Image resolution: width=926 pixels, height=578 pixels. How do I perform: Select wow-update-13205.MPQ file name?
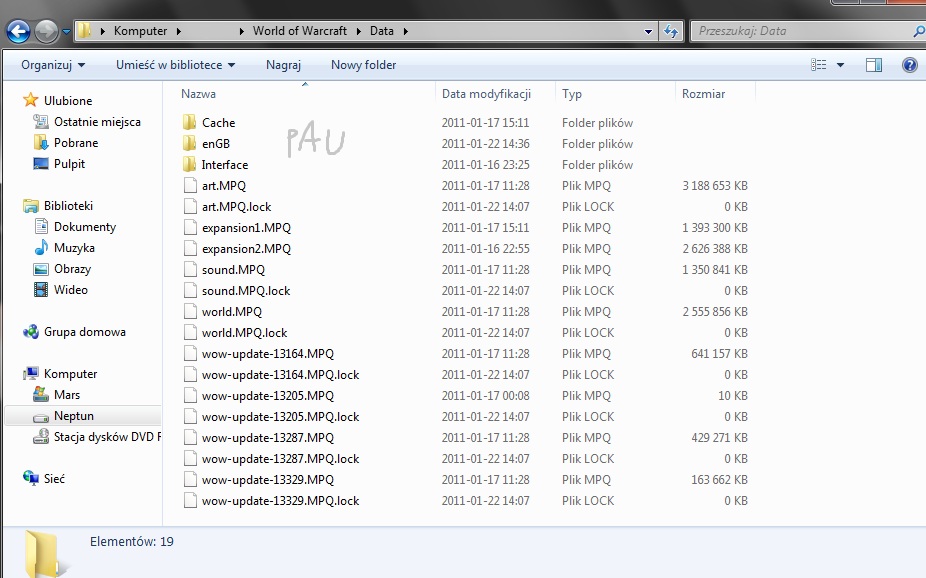(x=268, y=396)
